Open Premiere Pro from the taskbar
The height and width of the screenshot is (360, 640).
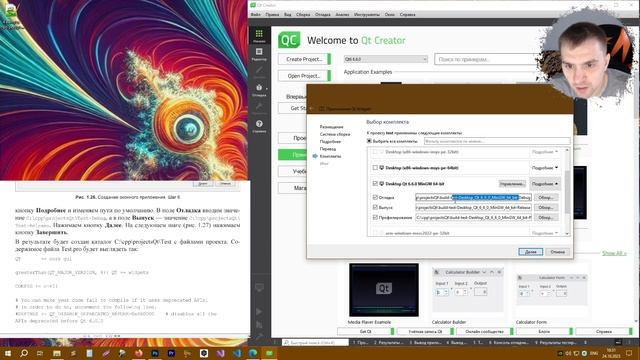click(x=171, y=353)
